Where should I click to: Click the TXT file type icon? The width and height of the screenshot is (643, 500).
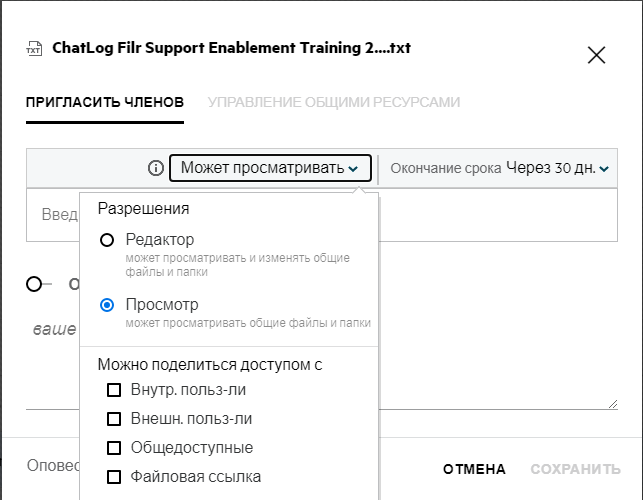36,48
